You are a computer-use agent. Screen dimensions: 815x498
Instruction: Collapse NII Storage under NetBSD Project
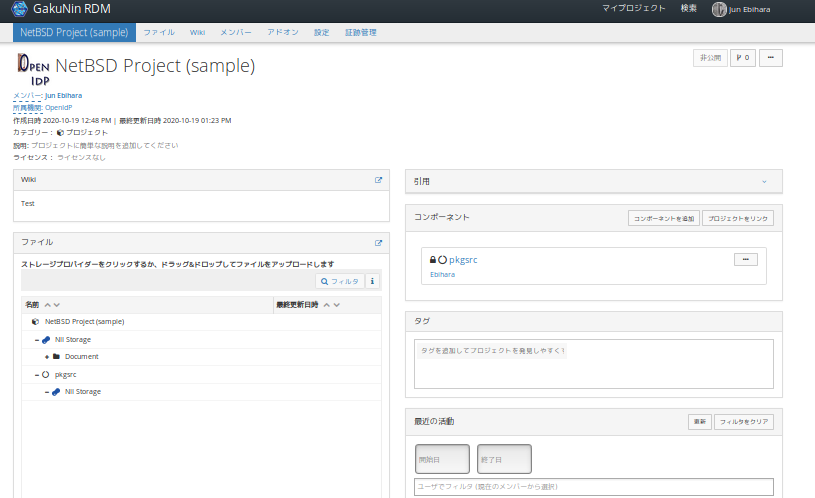[x=37, y=340]
